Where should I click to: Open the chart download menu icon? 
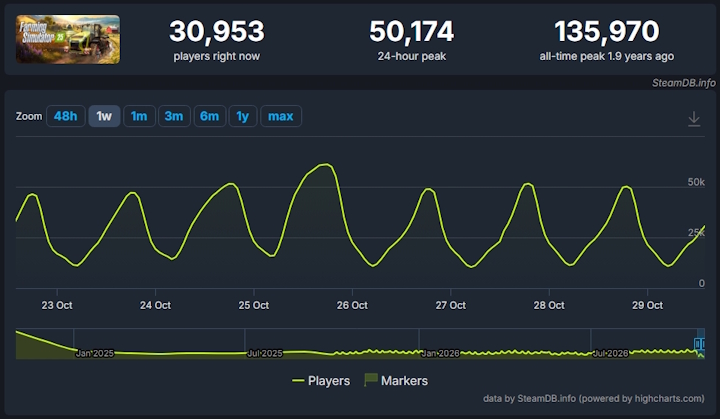pyautogui.click(x=694, y=119)
